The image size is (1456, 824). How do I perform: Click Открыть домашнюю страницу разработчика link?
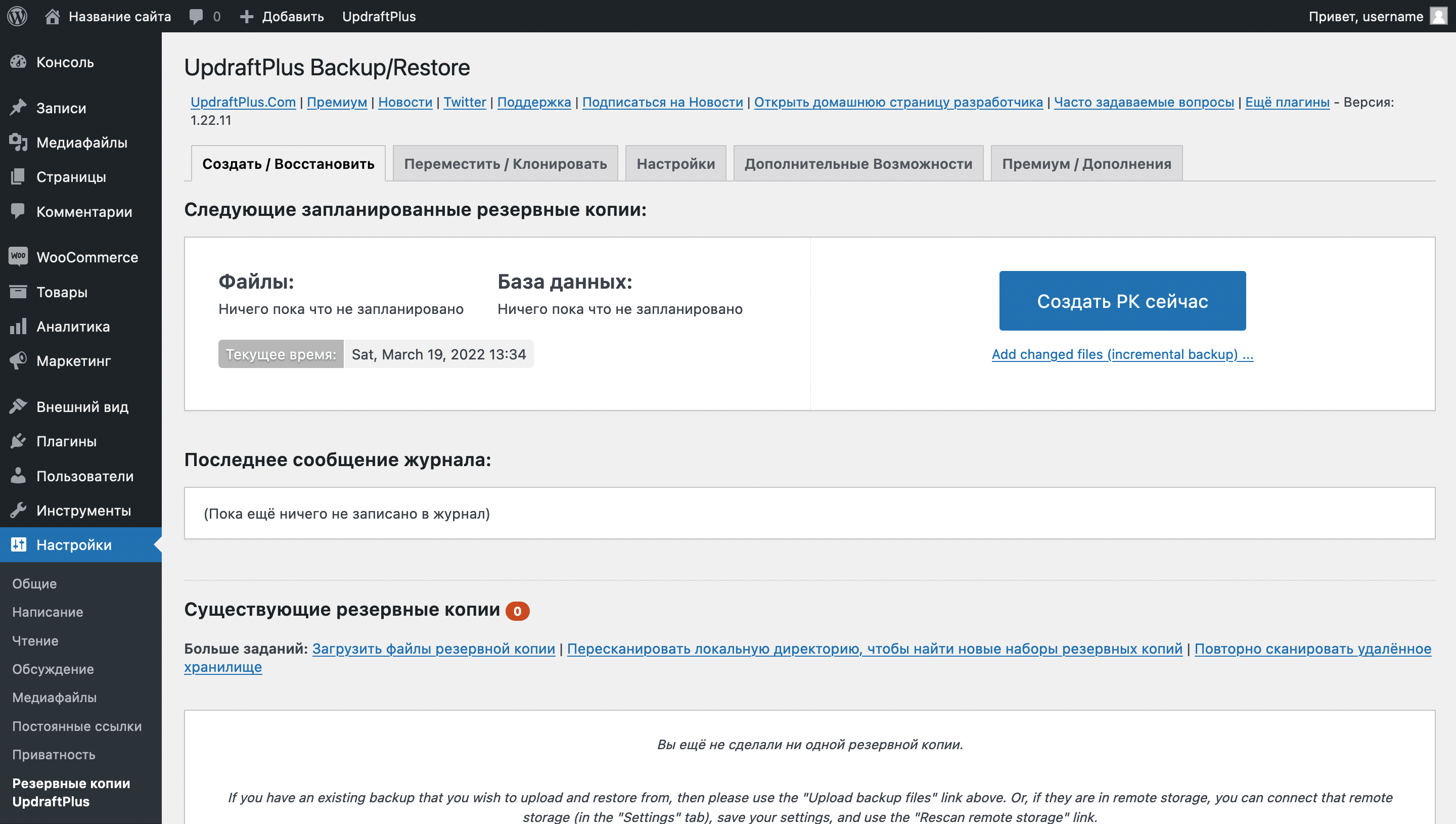point(898,102)
